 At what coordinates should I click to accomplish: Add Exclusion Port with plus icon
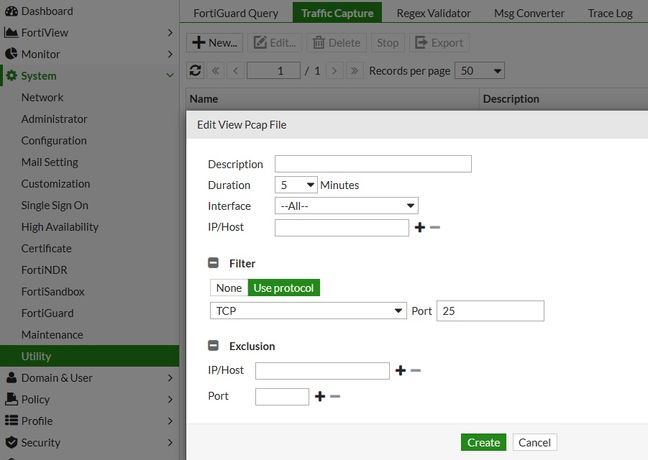pyautogui.click(x=320, y=396)
